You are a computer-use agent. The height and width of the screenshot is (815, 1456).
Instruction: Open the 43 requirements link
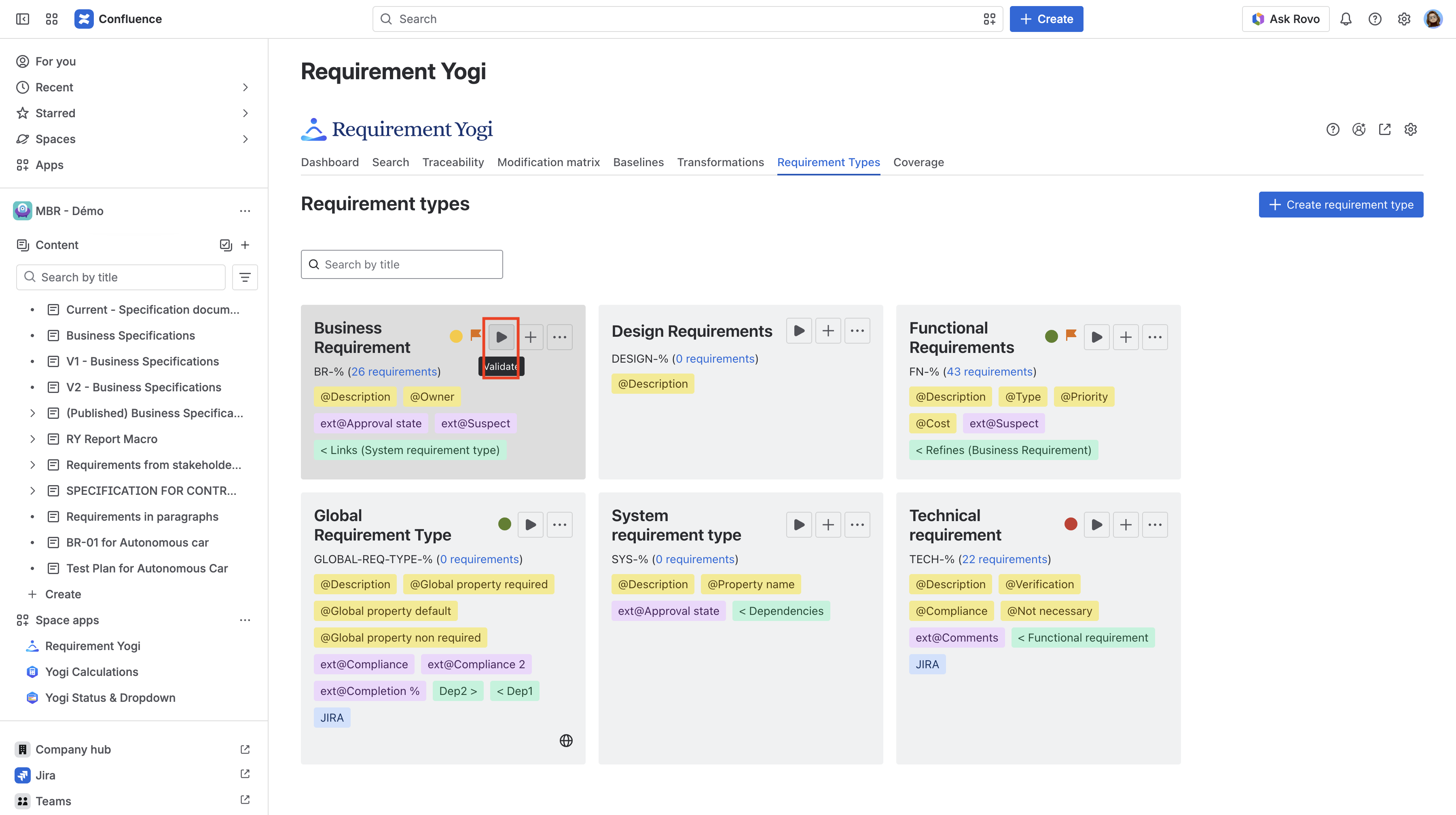point(989,372)
